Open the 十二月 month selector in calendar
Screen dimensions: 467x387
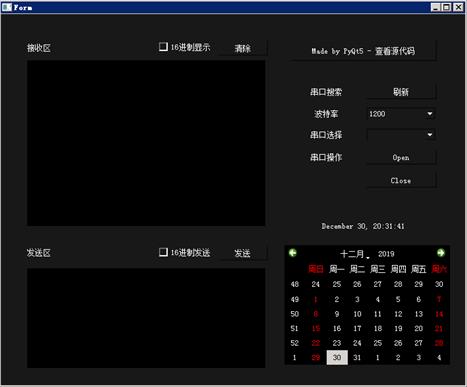354,254
